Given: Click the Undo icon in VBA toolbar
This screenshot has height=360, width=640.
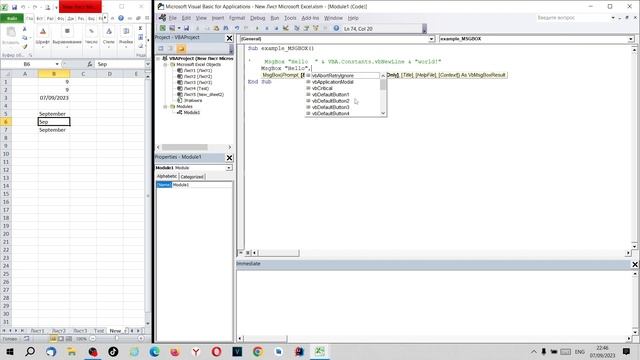Looking at the screenshot, I should coord(237,28).
